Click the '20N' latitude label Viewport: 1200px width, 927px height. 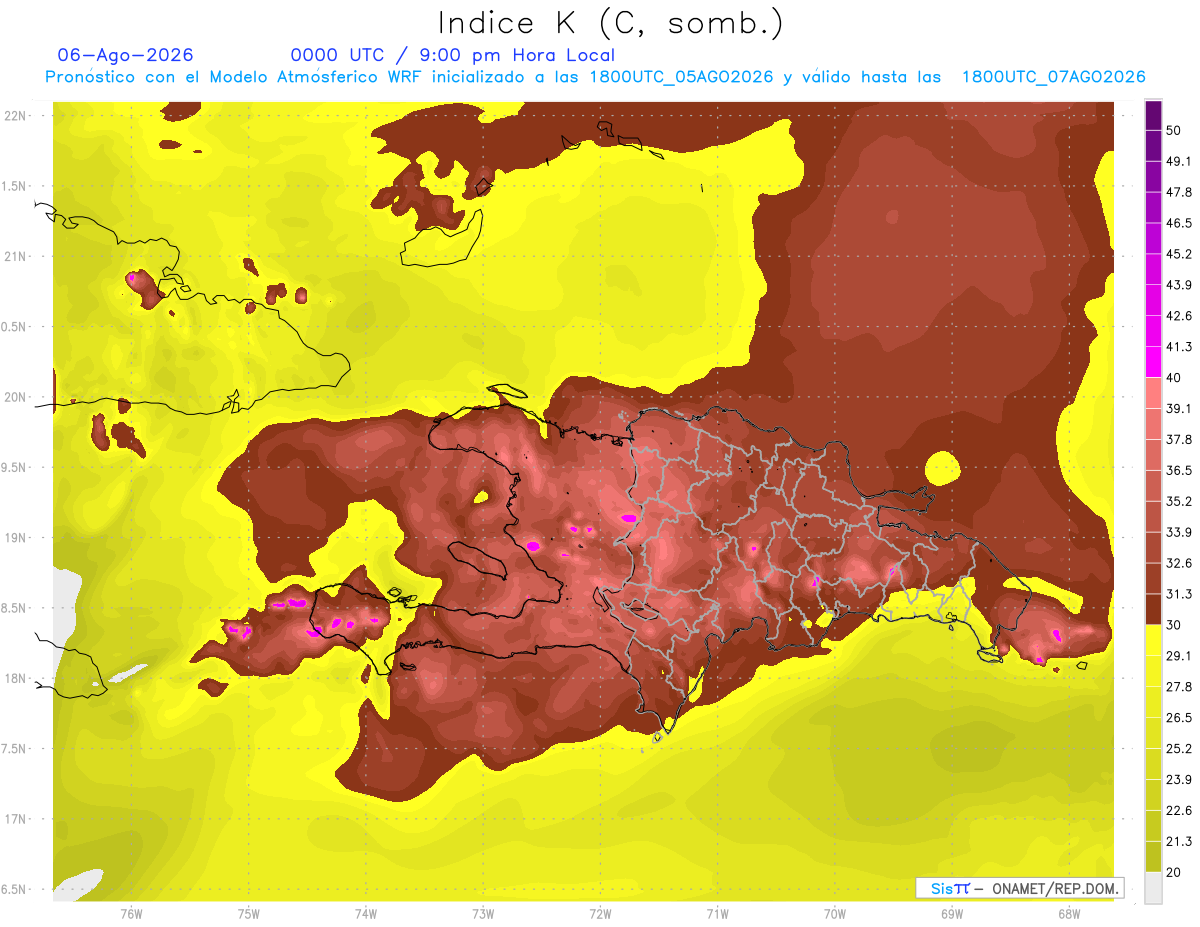pos(16,397)
